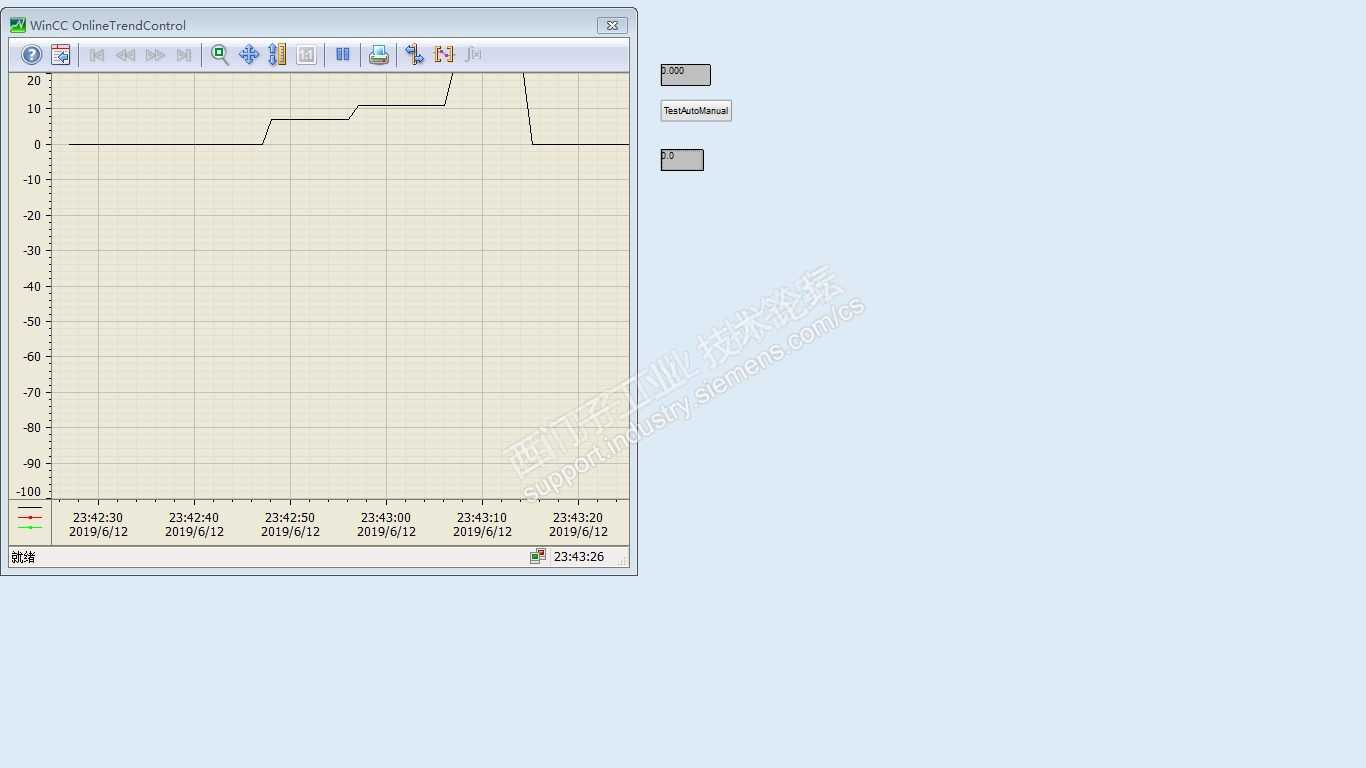Print the trend with printer icon
This screenshot has height=768, width=1366.
pos(379,55)
